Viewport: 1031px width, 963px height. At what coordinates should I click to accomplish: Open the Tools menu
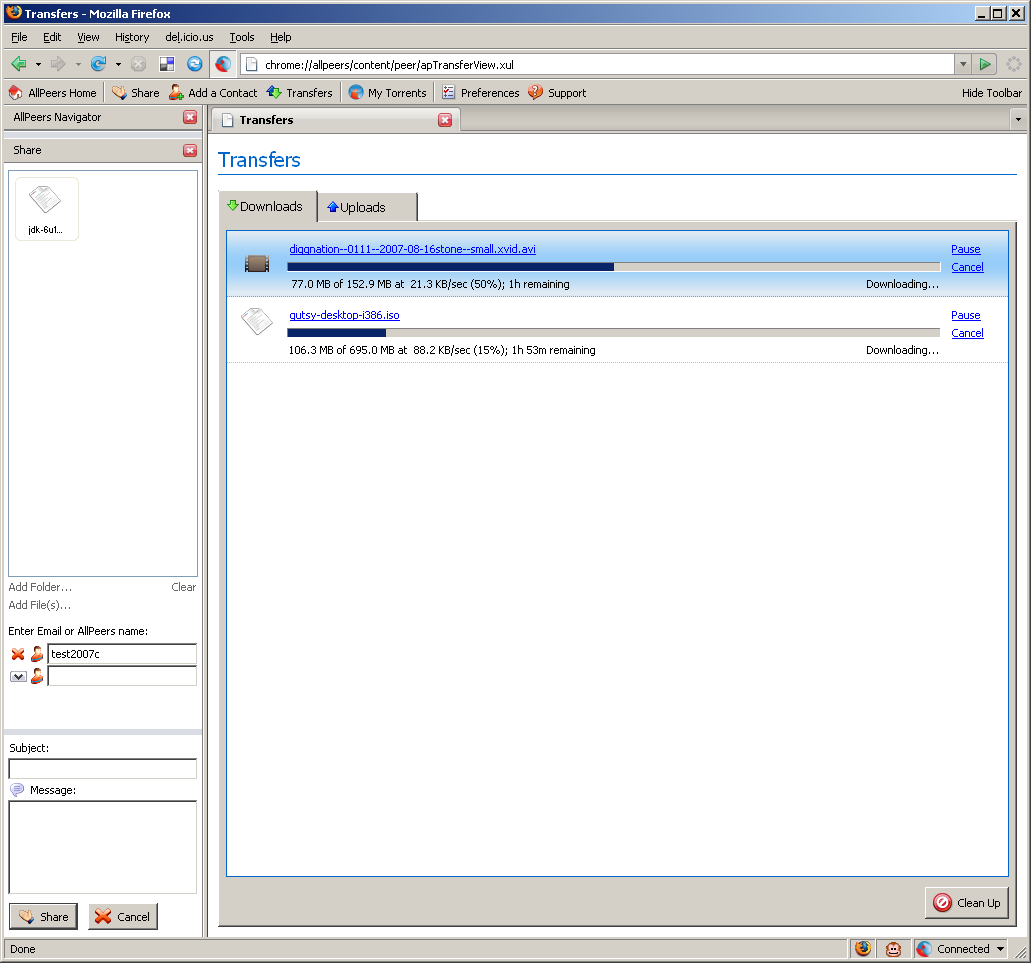tap(241, 37)
